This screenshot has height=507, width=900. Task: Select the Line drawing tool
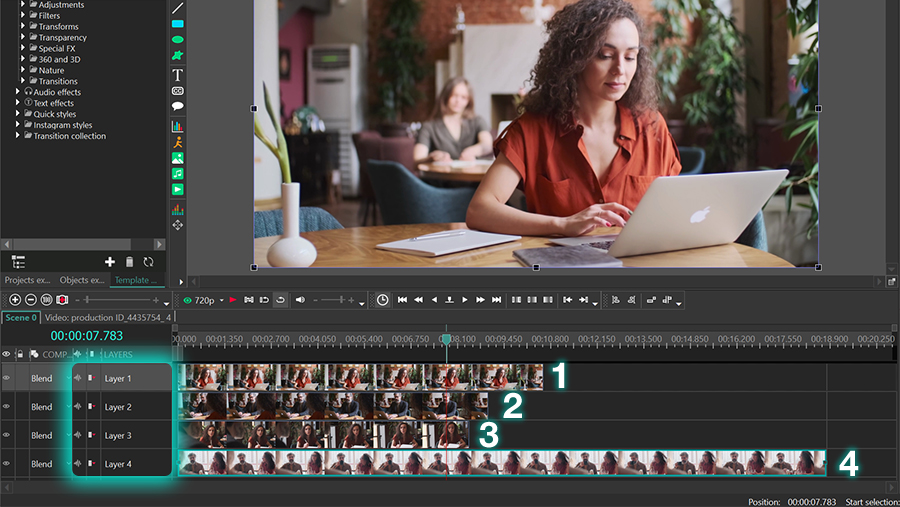178,8
